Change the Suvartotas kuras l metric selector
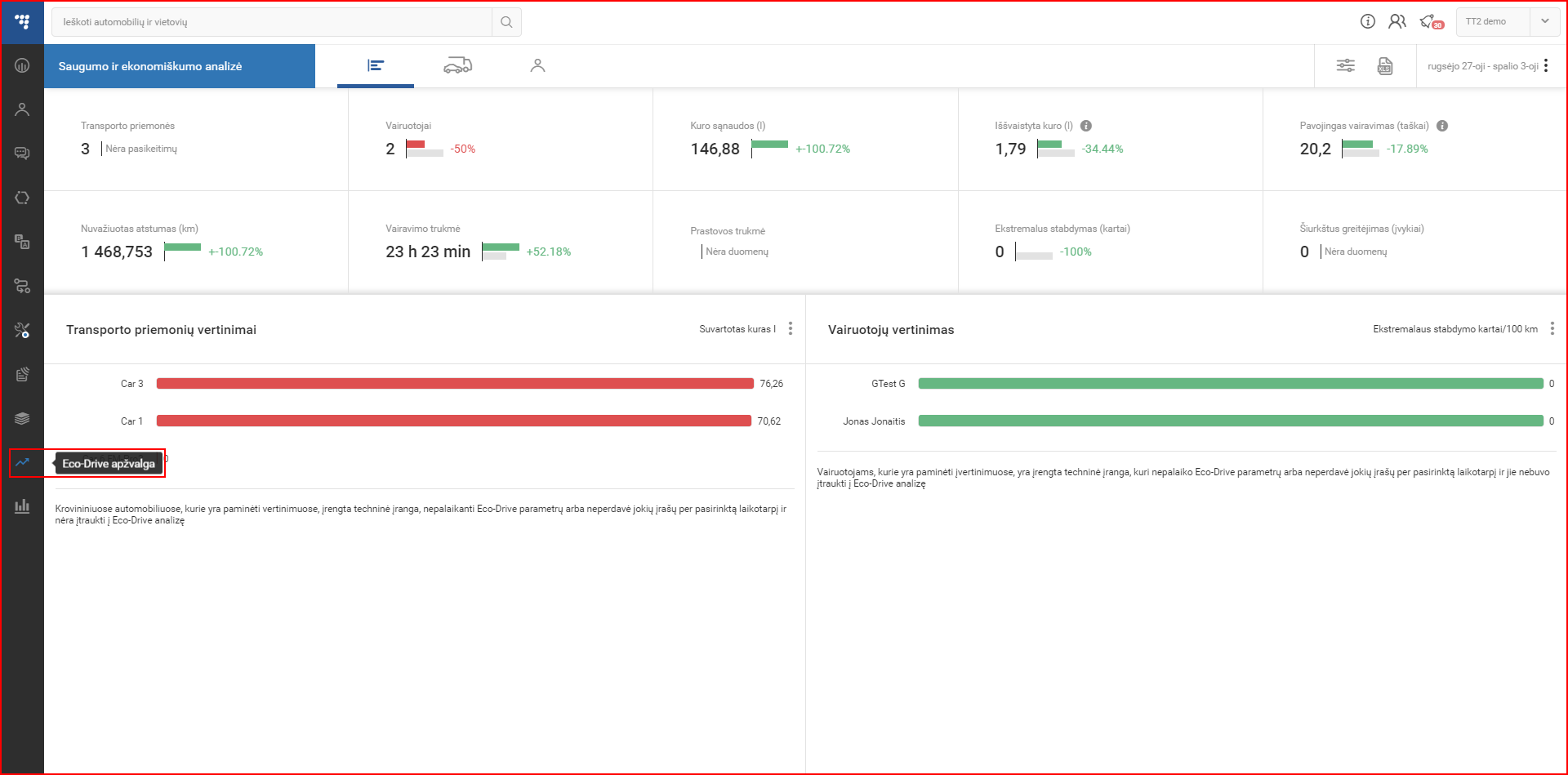 click(737, 329)
